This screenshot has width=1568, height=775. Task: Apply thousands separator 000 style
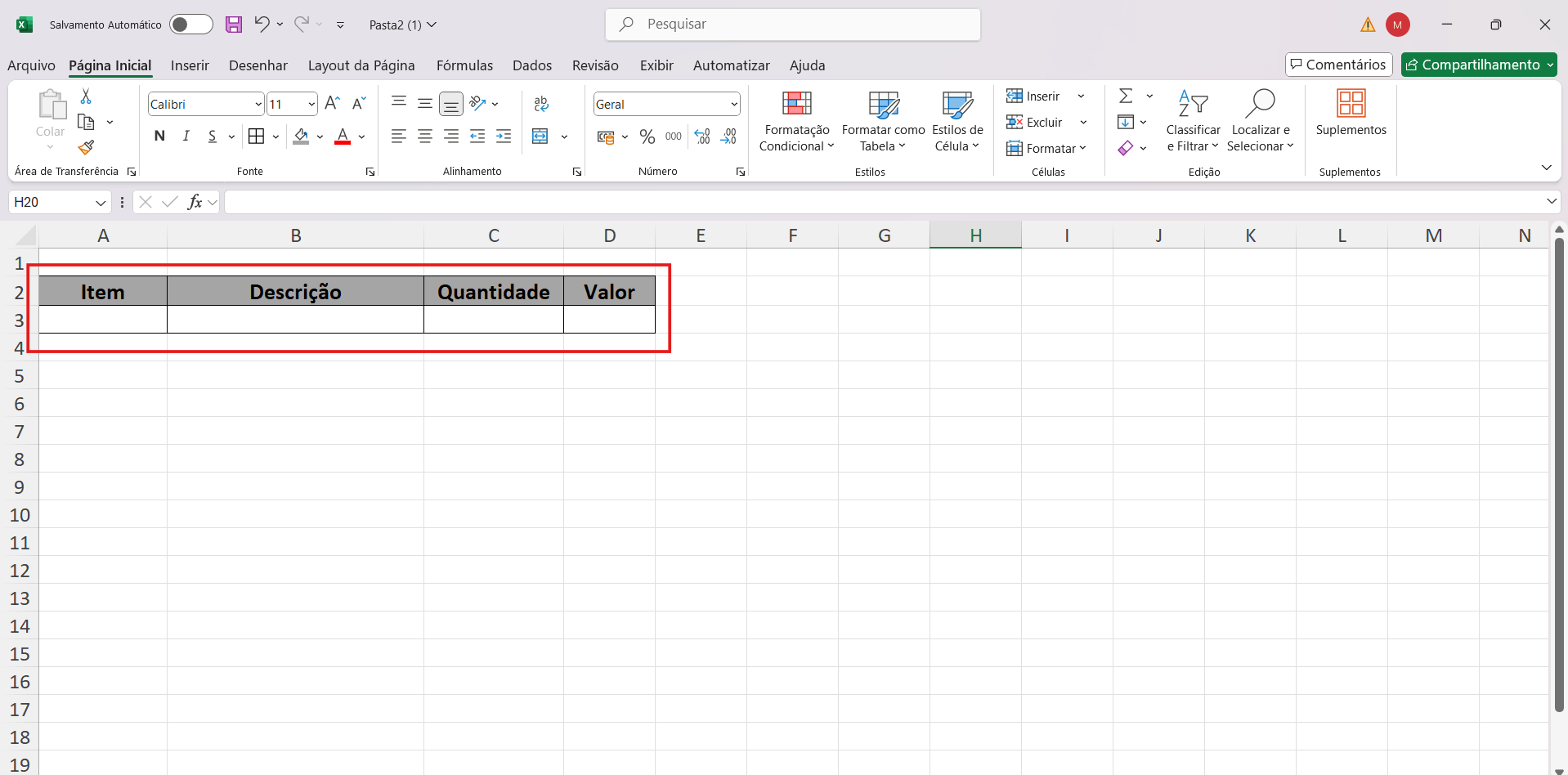tap(674, 137)
